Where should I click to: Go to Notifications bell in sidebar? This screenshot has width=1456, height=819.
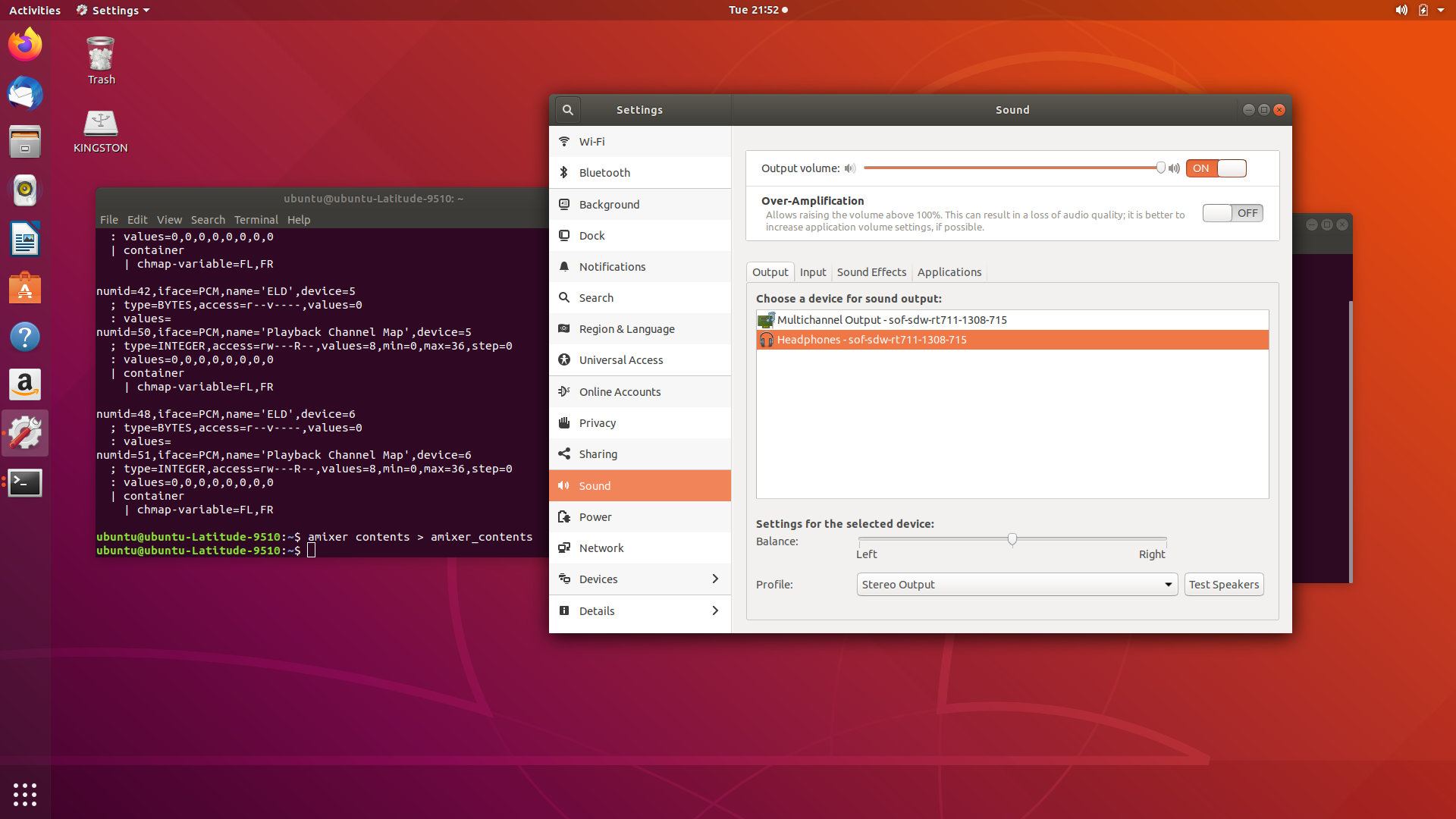pyautogui.click(x=640, y=267)
